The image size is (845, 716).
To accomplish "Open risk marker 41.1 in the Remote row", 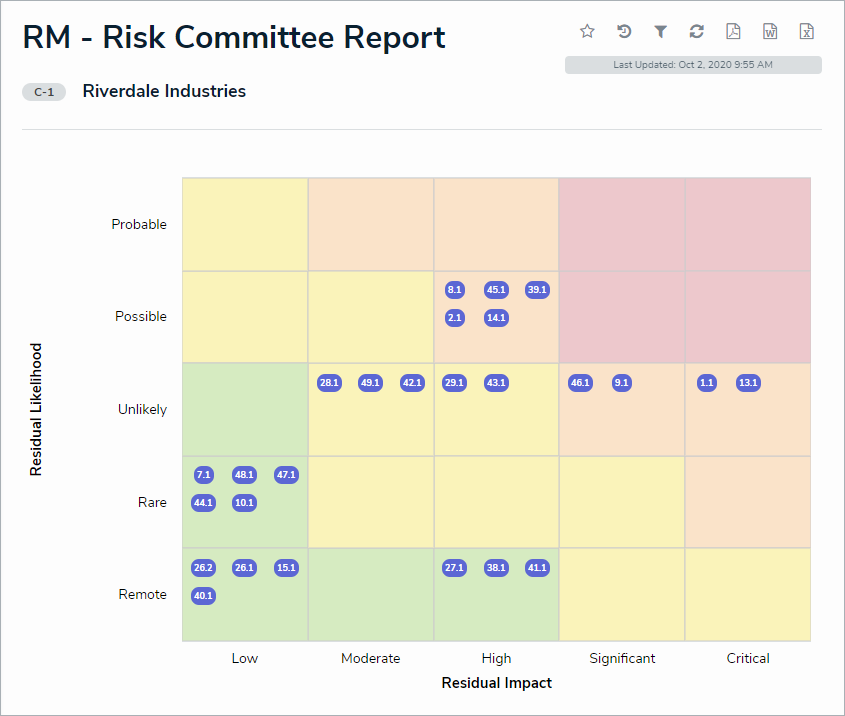I will (537, 568).
